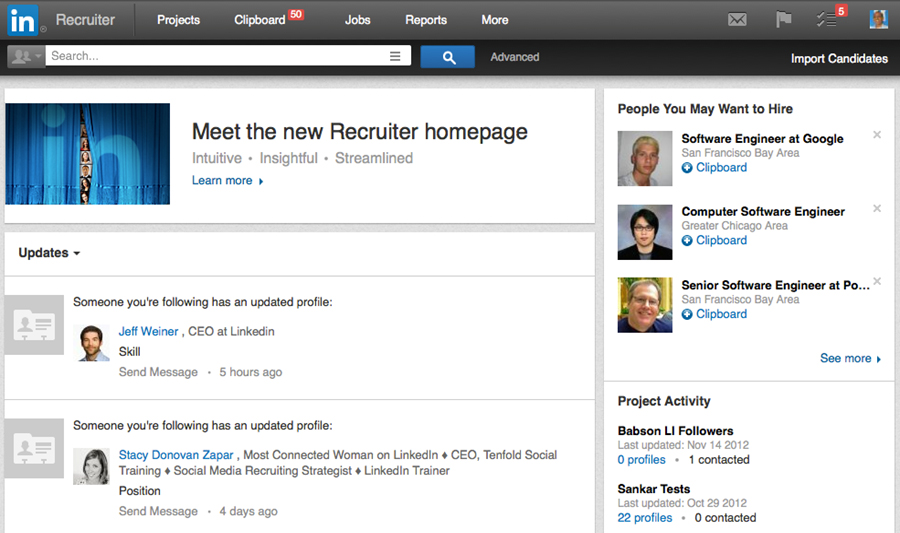
Task: Dismiss the Software Engineer at Google suggestion
Action: (x=877, y=135)
